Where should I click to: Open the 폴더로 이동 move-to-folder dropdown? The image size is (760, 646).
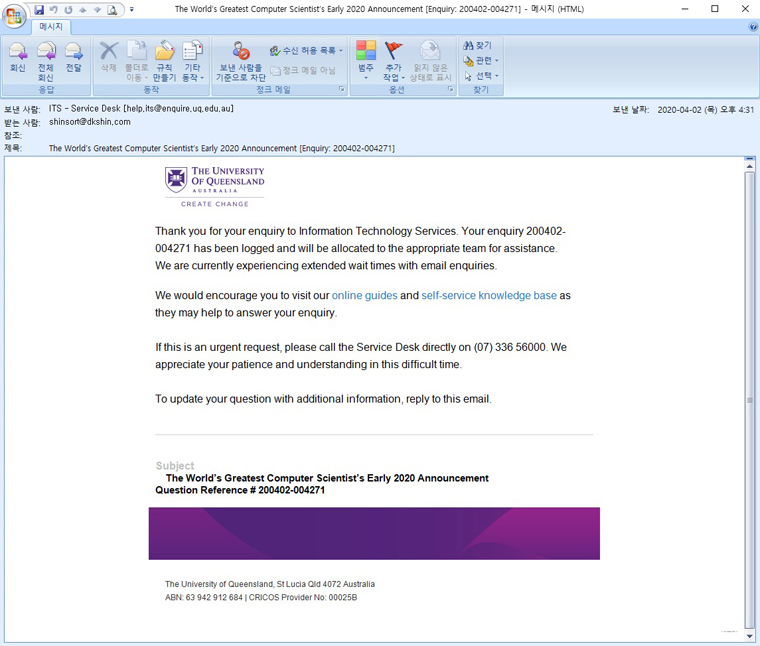point(137,61)
